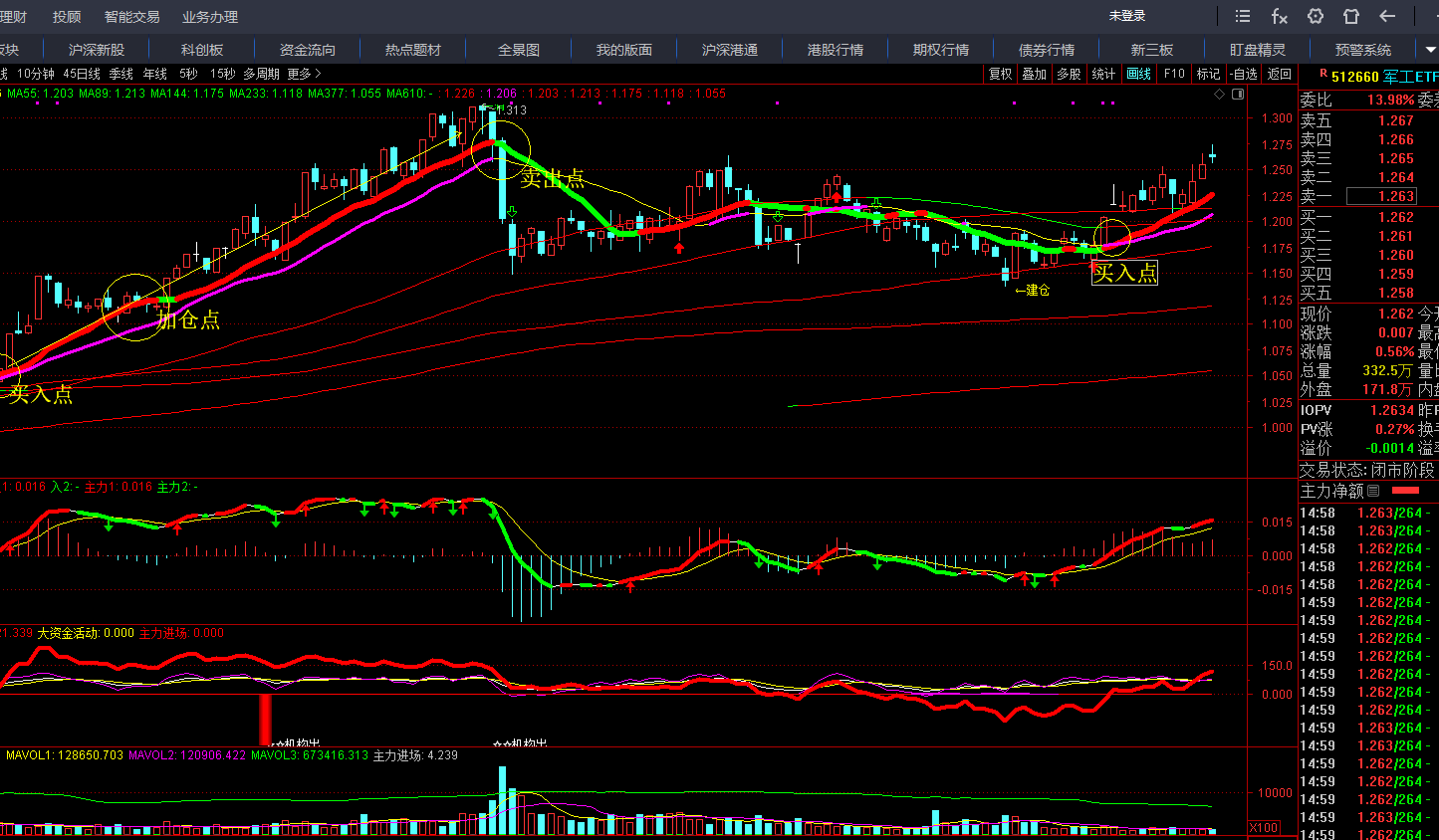
Task: Expand the 更多 period options
Action: coord(304,74)
